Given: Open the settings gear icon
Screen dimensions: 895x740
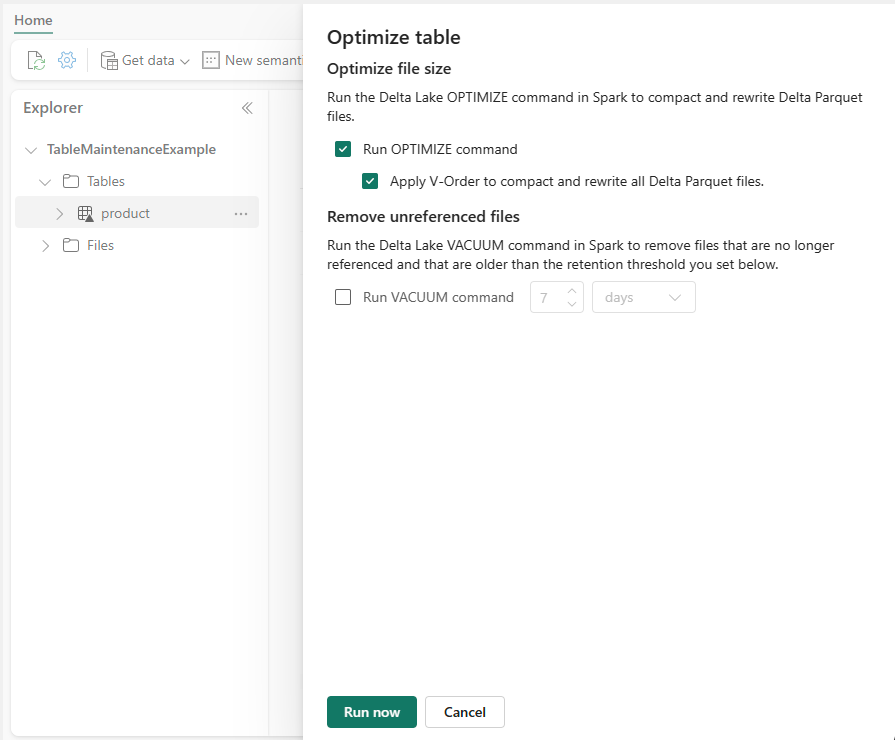Looking at the screenshot, I should click(67, 60).
